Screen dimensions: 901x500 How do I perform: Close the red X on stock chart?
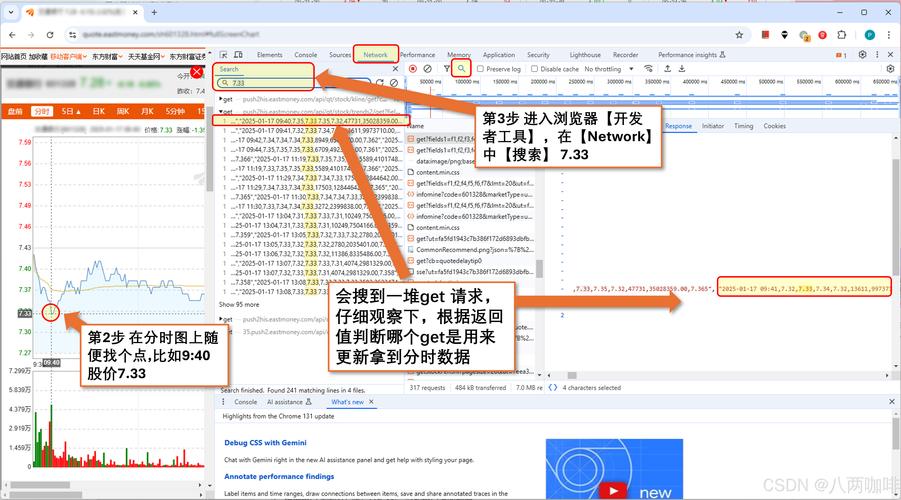(x=197, y=72)
